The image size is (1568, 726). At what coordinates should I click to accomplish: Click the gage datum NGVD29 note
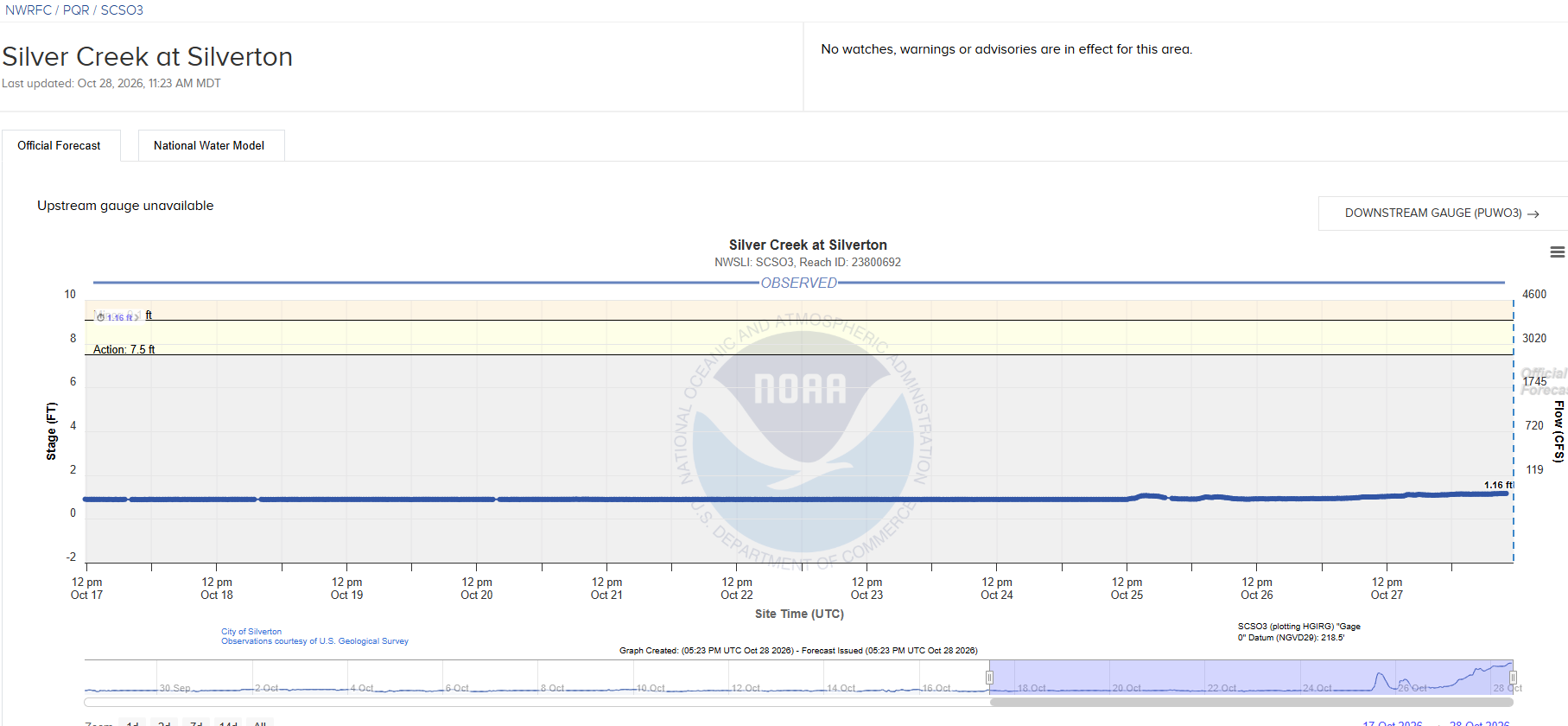pos(1299,632)
